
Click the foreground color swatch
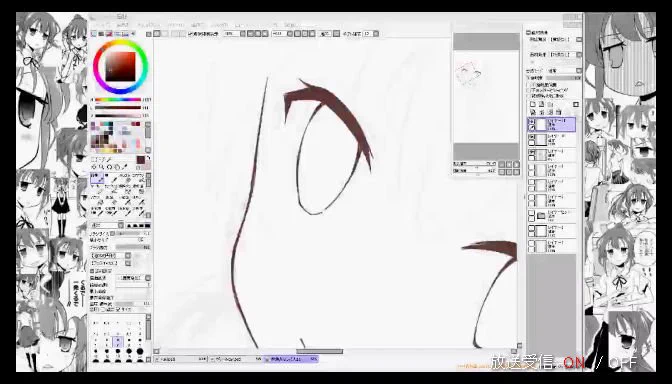[x=140, y=159]
